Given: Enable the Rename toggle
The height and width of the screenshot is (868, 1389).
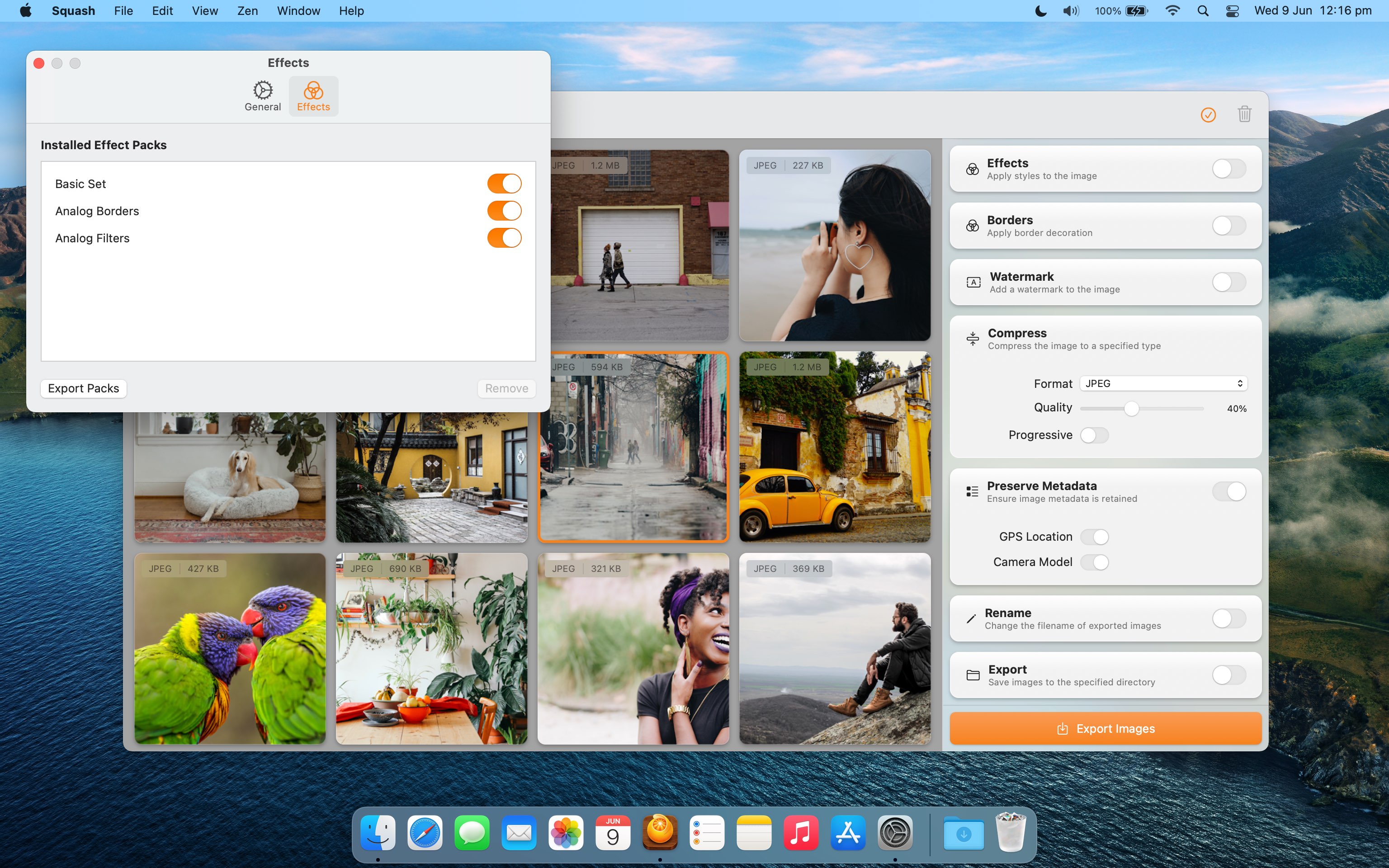Looking at the screenshot, I should (1229, 618).
